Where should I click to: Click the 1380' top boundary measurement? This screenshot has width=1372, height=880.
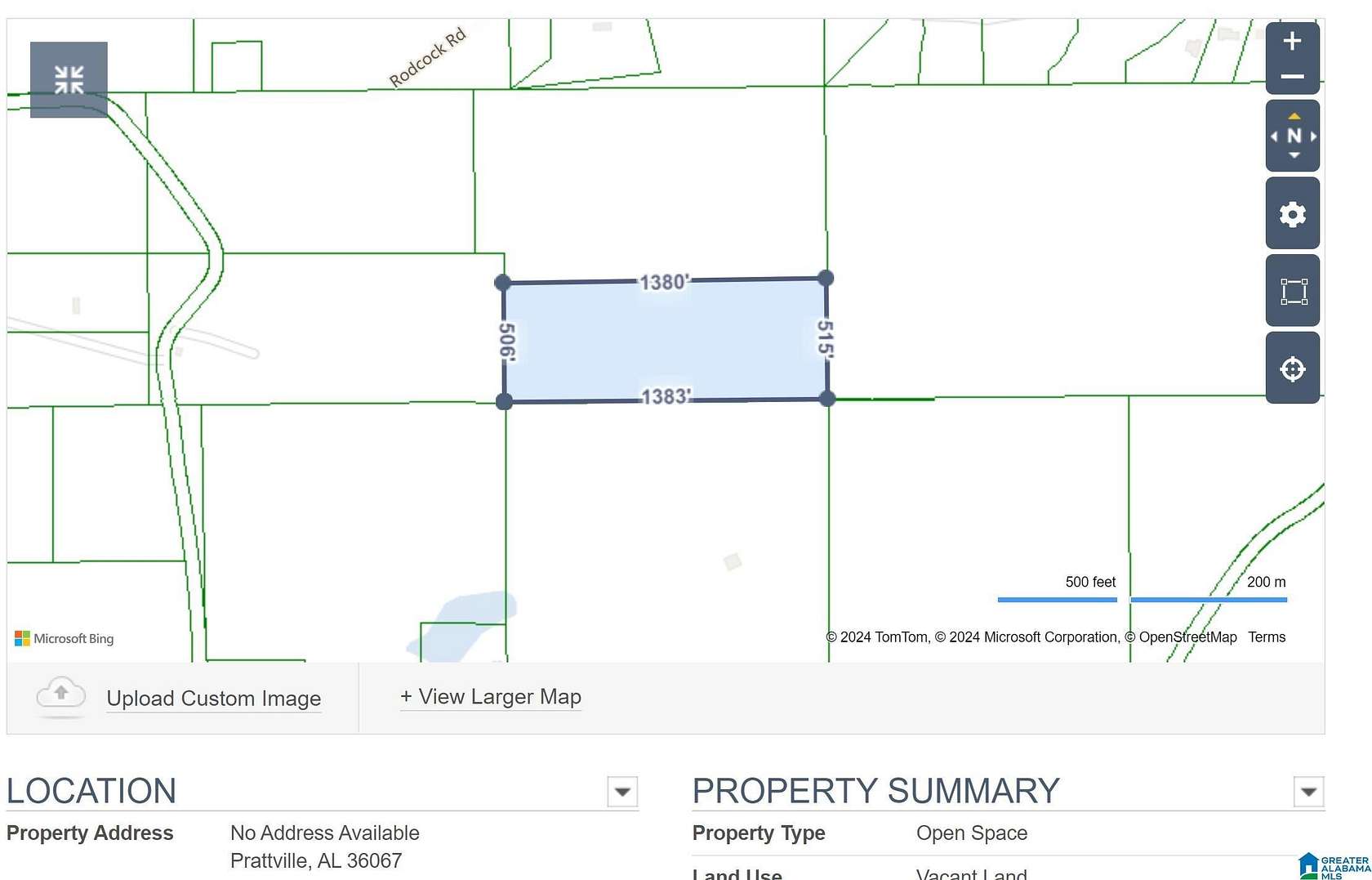pyautogui.click(x=664, y=282)
